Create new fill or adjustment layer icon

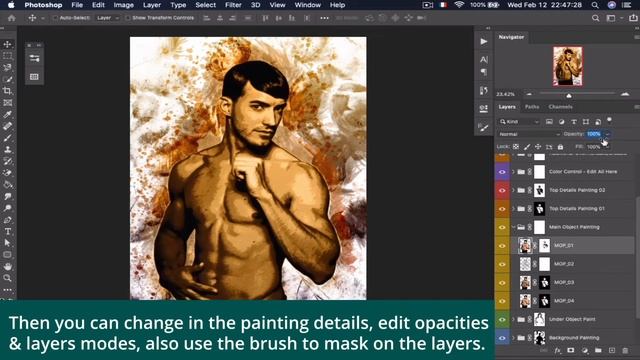584,350
